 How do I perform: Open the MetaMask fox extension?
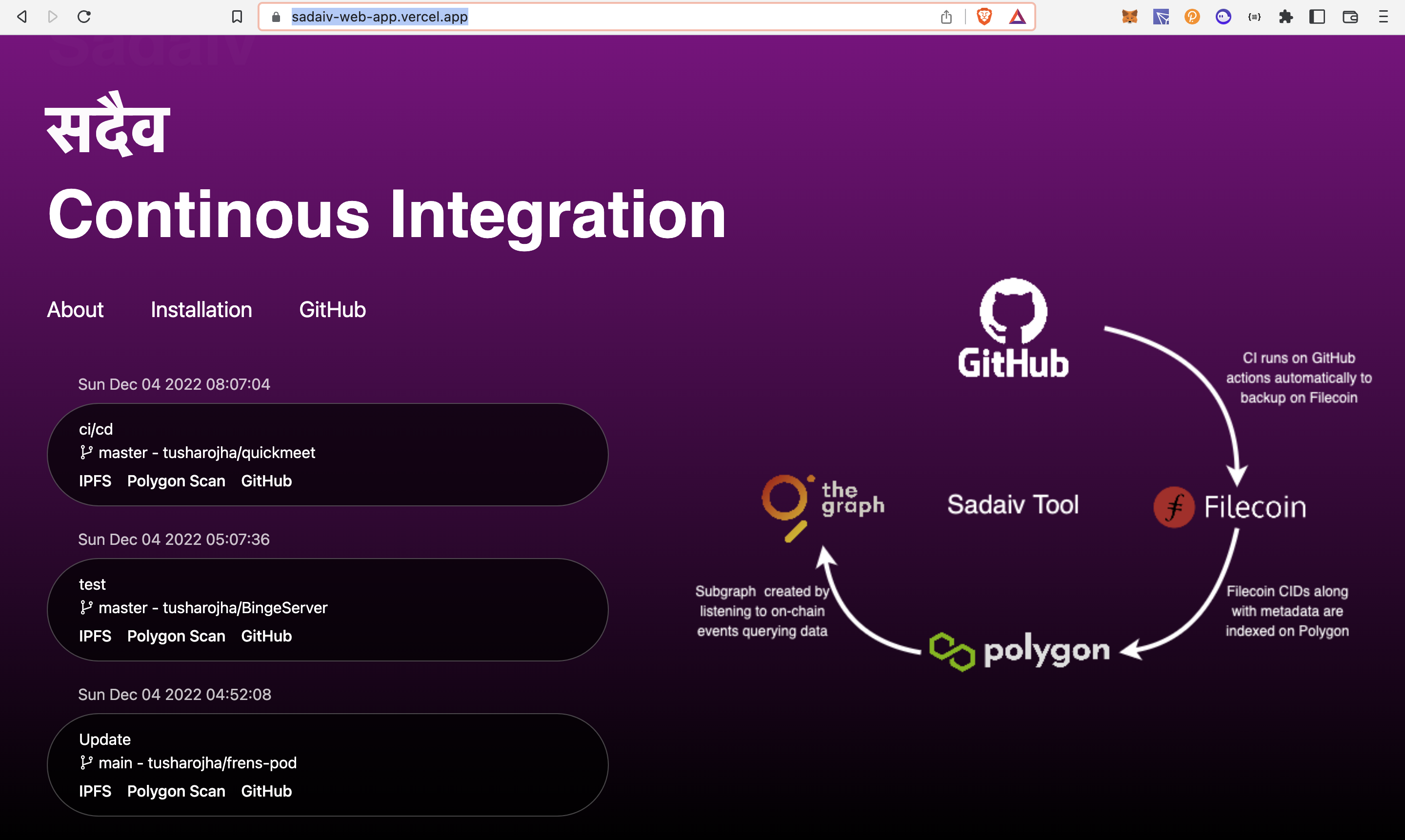point(1130,17)
